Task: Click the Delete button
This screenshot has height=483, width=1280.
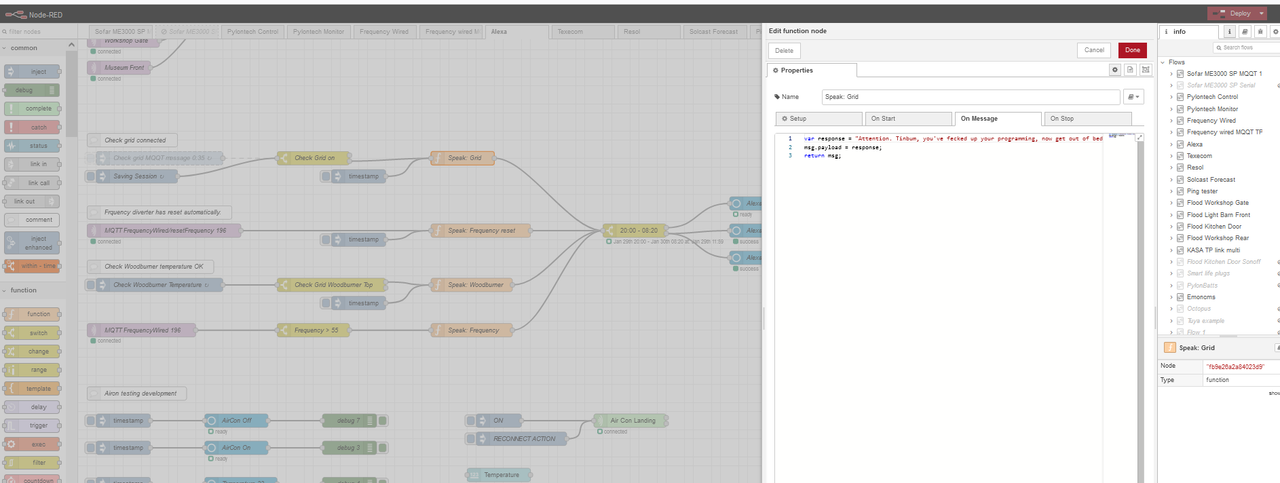Action: (785, 50)
